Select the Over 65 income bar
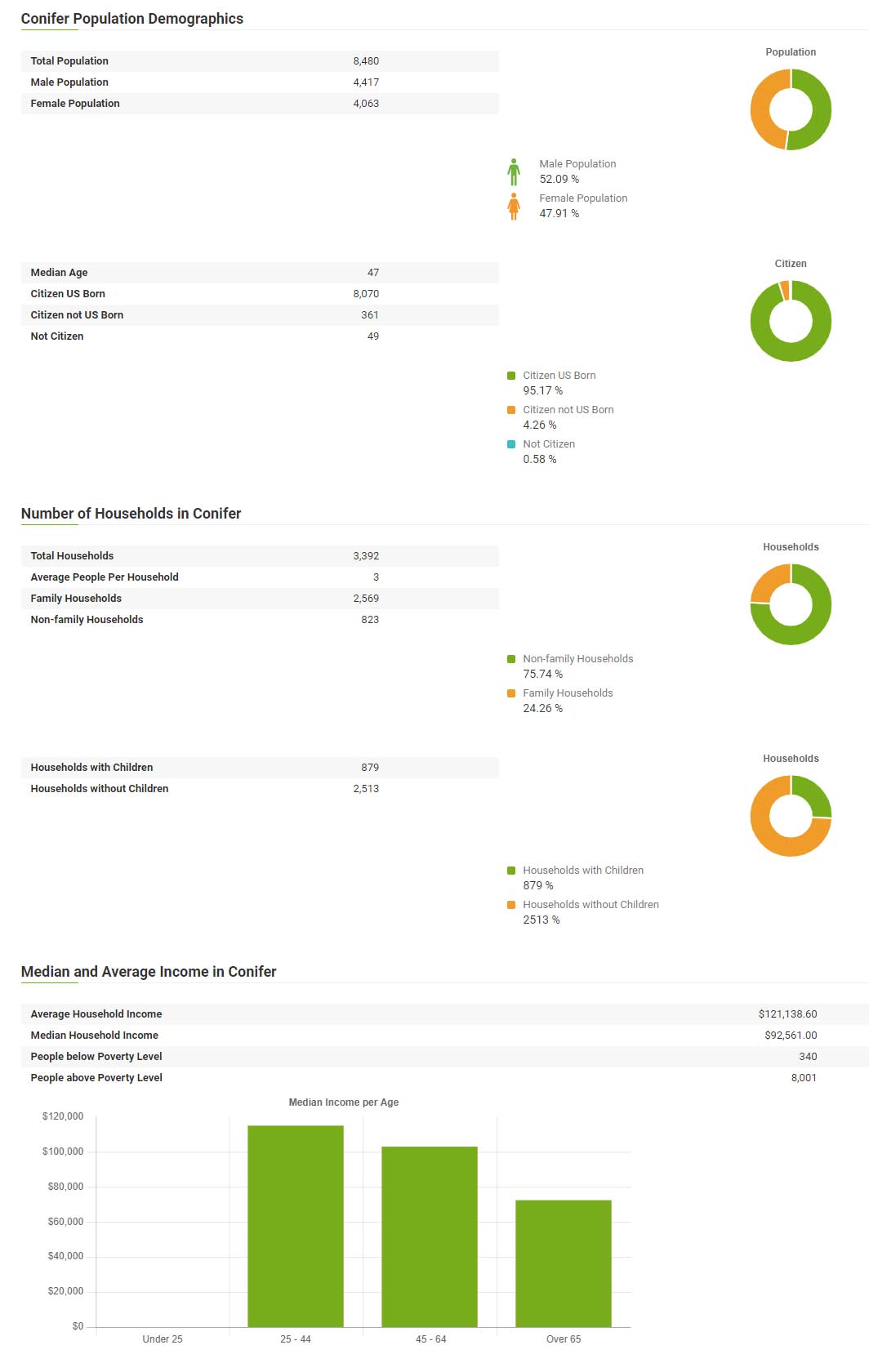 point(564,1263)
